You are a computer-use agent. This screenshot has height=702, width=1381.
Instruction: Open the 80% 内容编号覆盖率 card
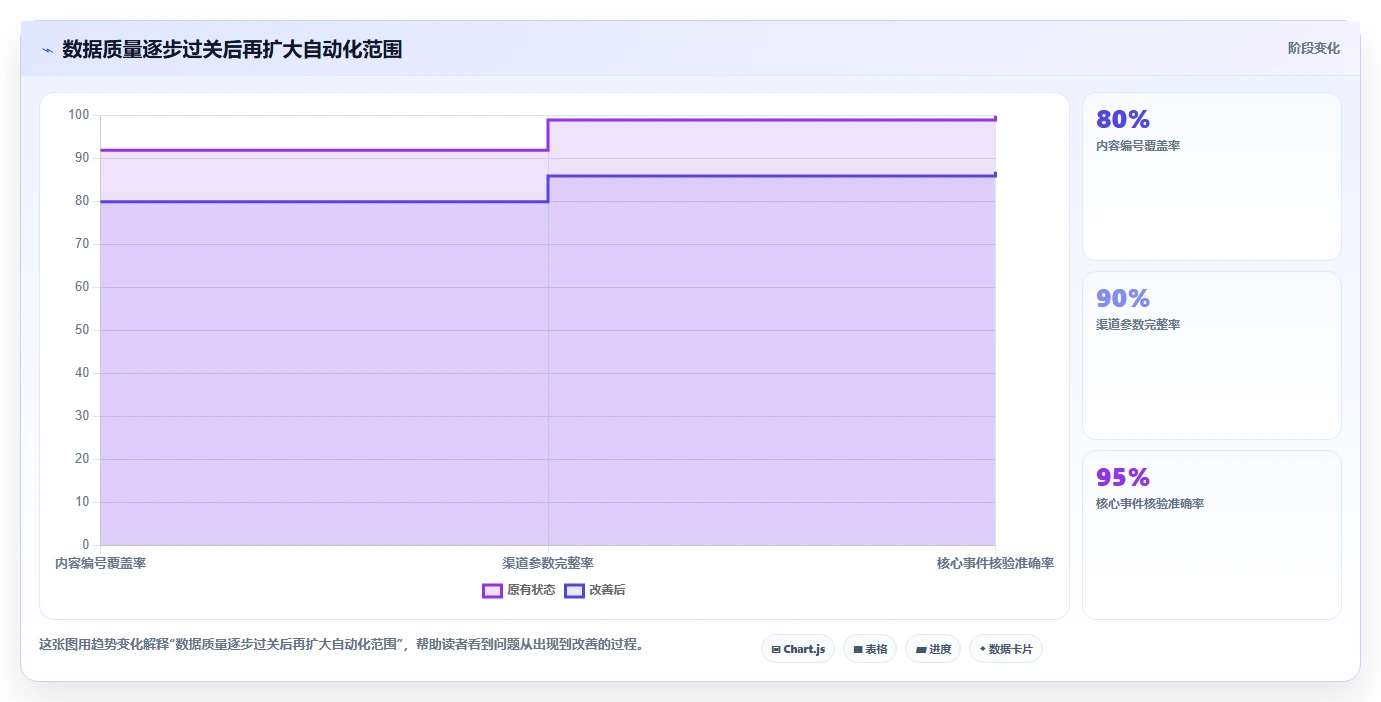(1211, 177)
